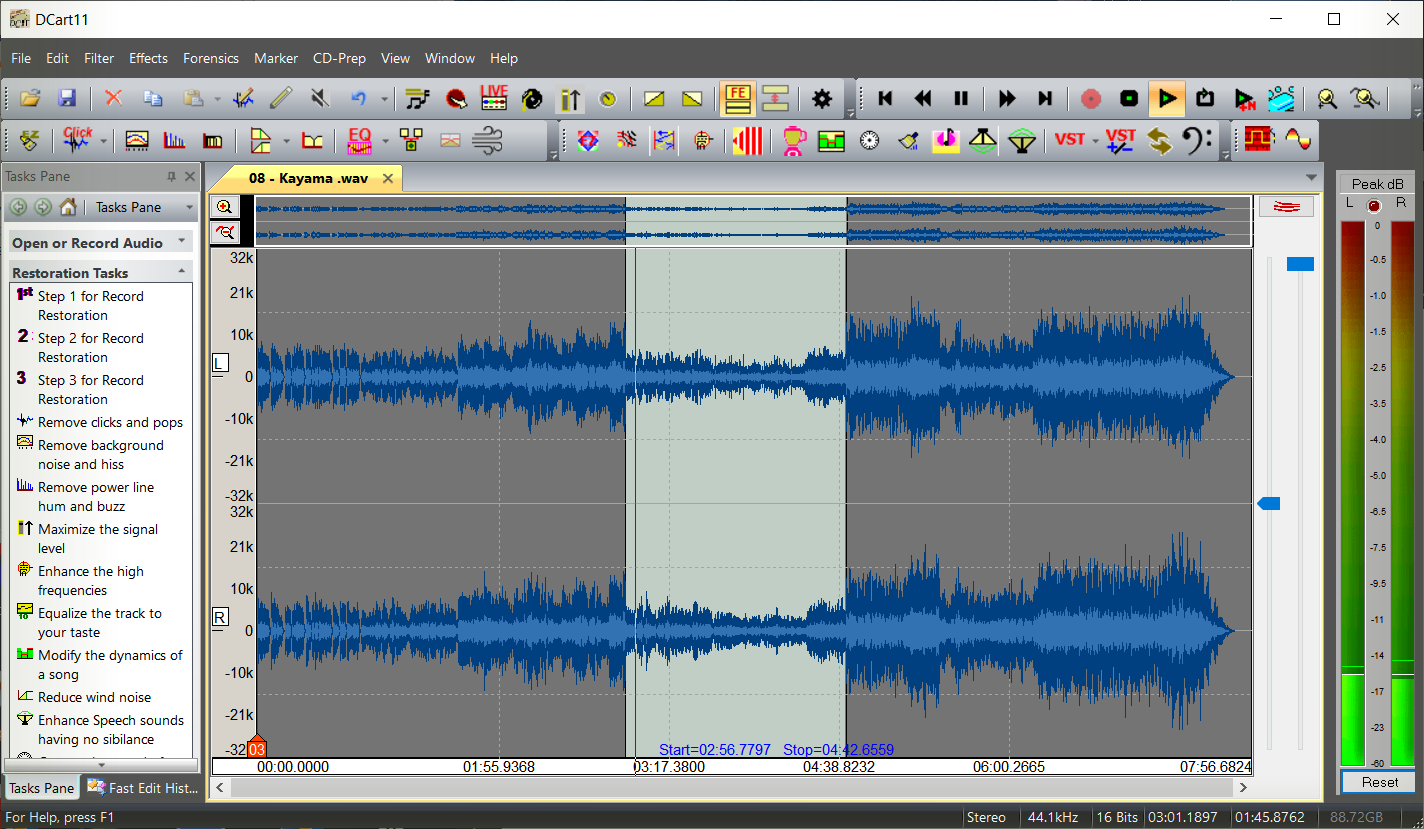Click the Remove clicks and pops task

[110, 422]
